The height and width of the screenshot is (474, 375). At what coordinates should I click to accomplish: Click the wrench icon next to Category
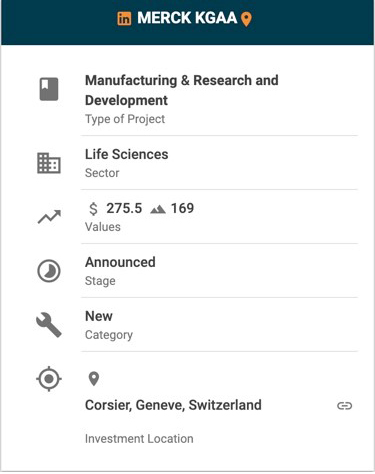pos(49,325)
